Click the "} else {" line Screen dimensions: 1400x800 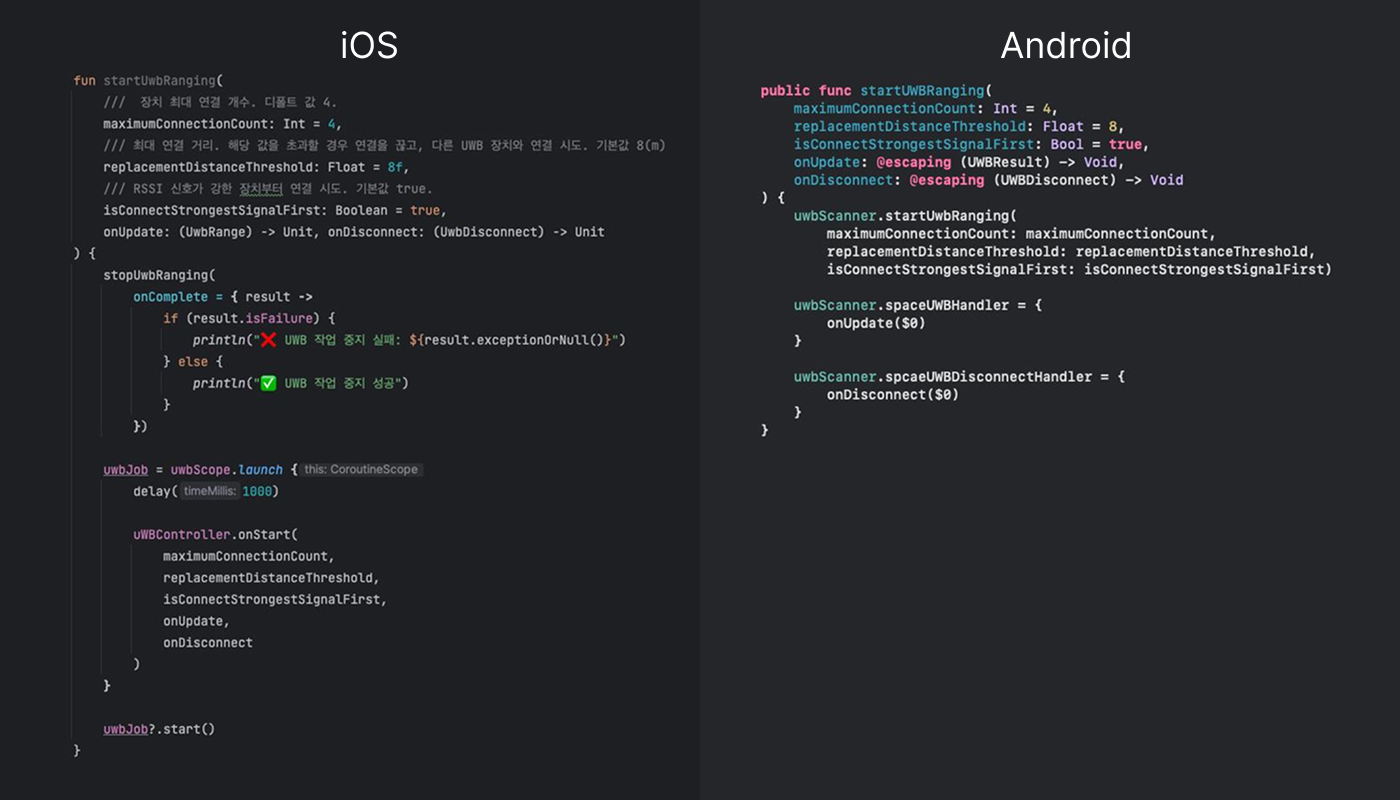tap(193, 361)
